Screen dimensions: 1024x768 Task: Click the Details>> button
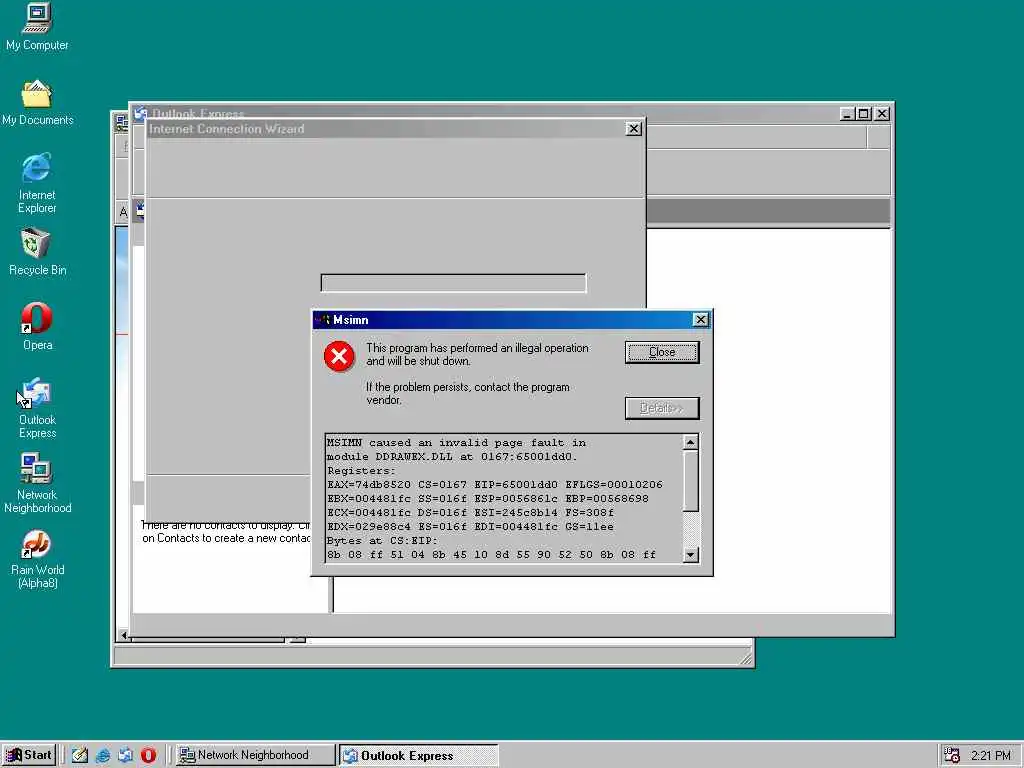[x=662, y=408]
